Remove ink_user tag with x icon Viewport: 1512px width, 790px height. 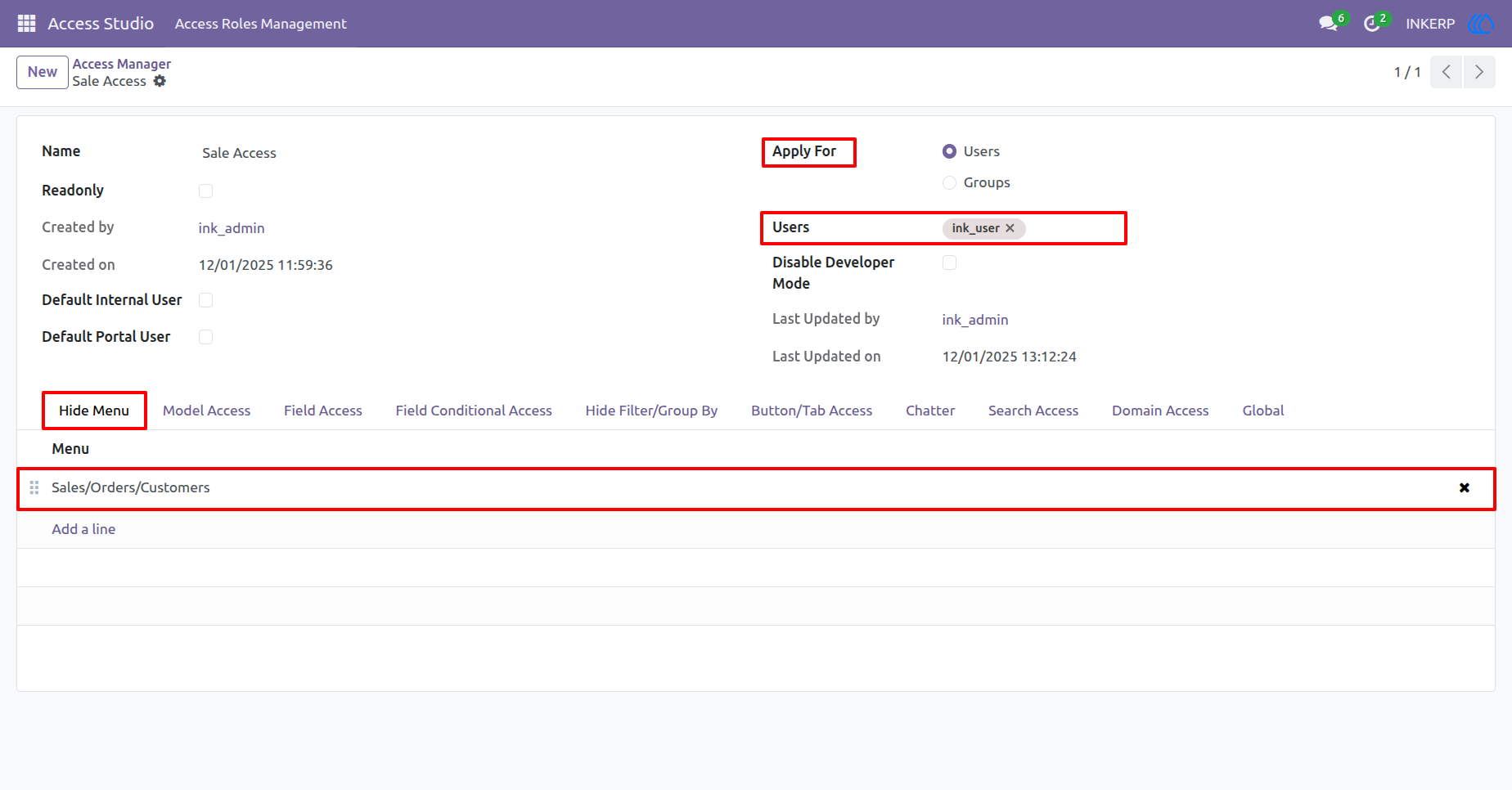coord(1010,228)
